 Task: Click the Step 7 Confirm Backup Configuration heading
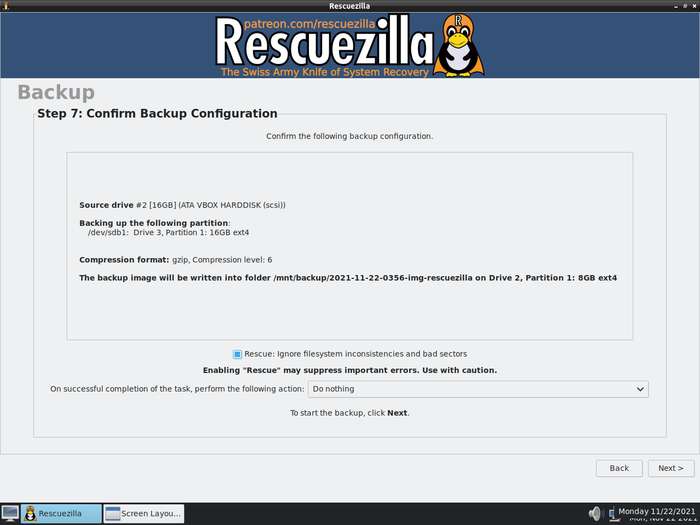(x=157, y=113)
